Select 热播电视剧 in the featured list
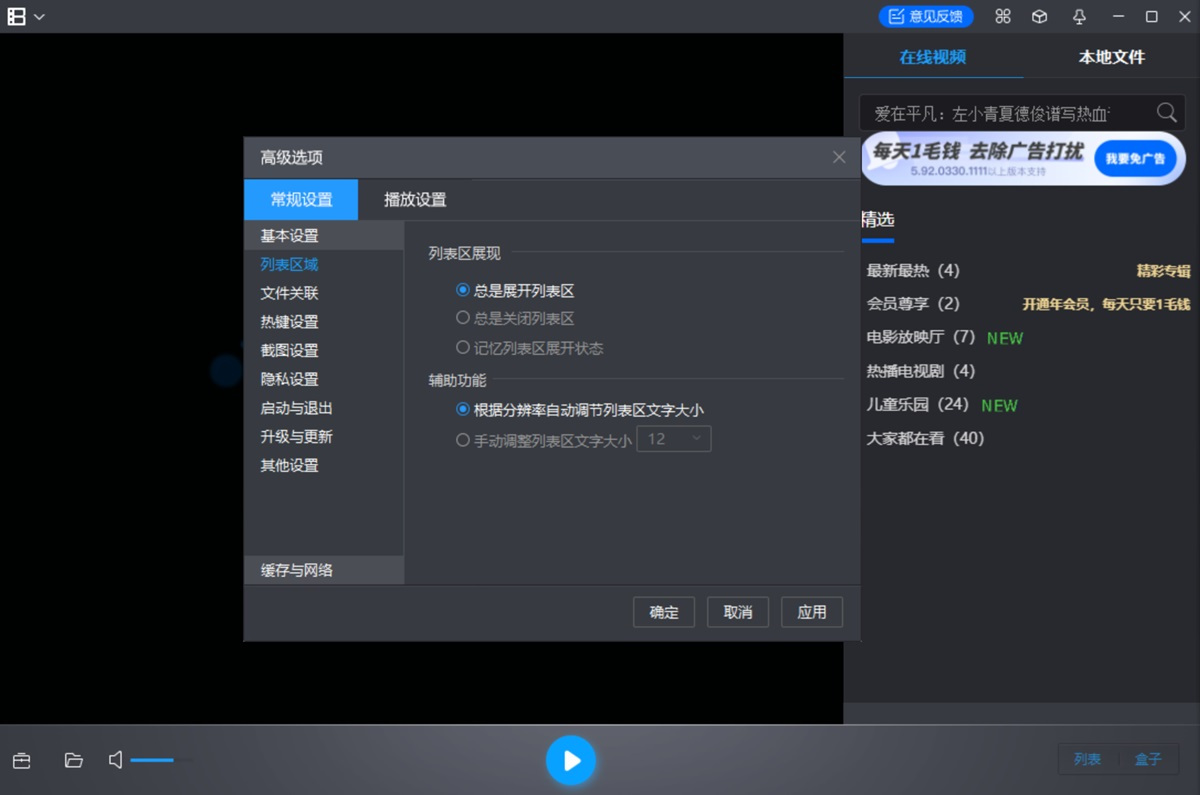Viewport: 1200px width, 795px height. coord(907,371)
